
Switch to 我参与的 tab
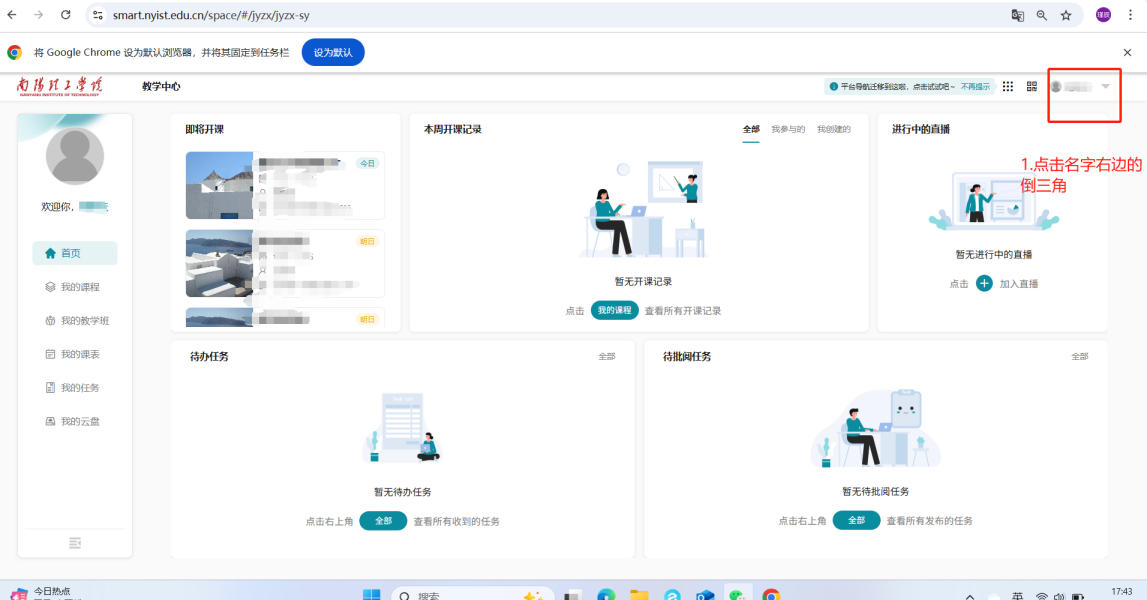point(788,129)
